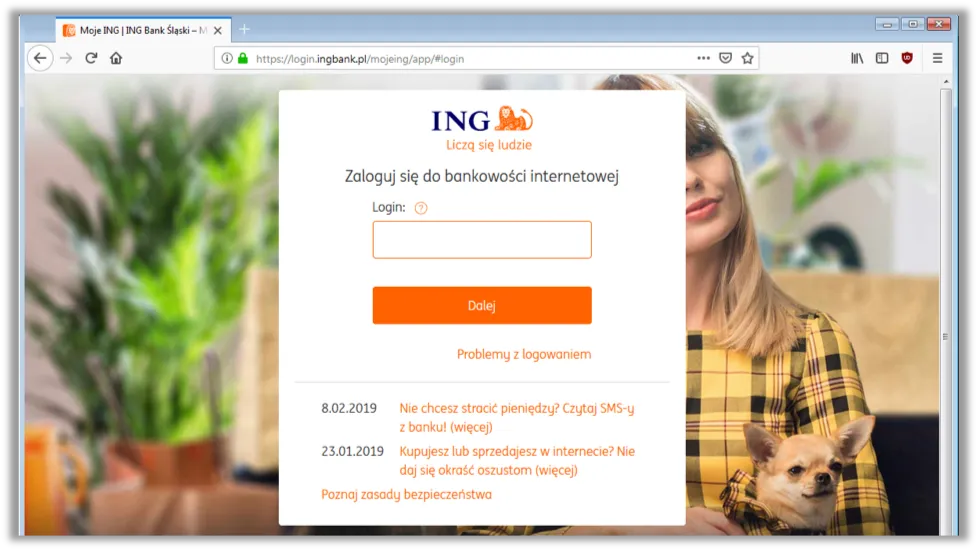Click the login help question mark icon

tap(421, 208)
